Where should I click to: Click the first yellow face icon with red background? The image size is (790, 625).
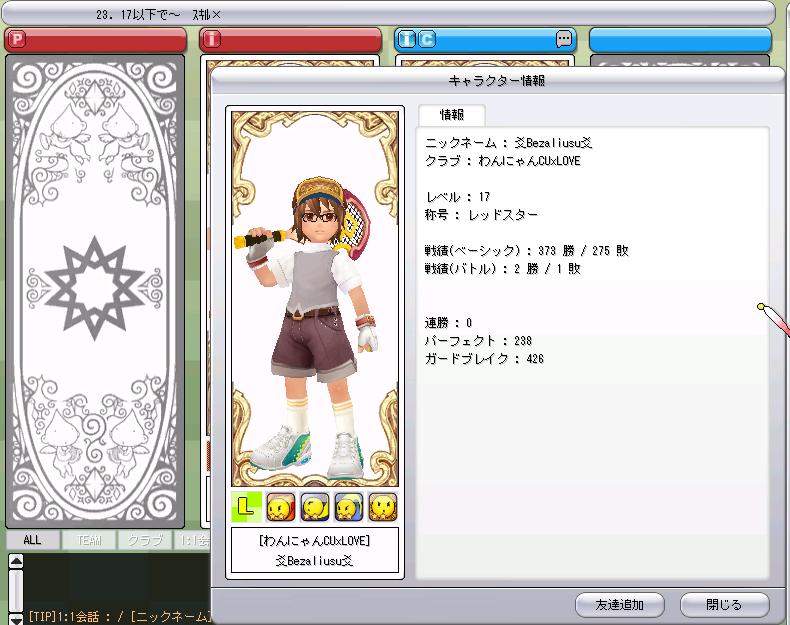(281, 507)
